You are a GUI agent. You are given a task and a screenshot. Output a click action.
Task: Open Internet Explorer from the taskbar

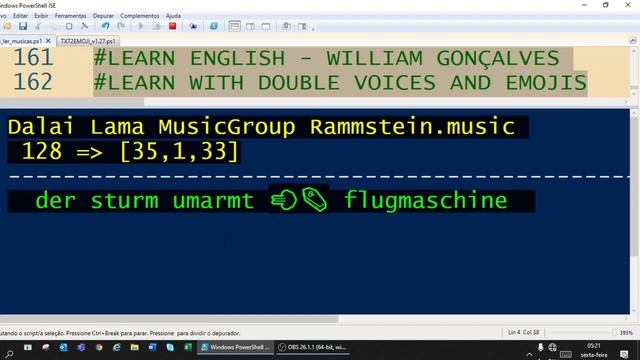point(117,347)
